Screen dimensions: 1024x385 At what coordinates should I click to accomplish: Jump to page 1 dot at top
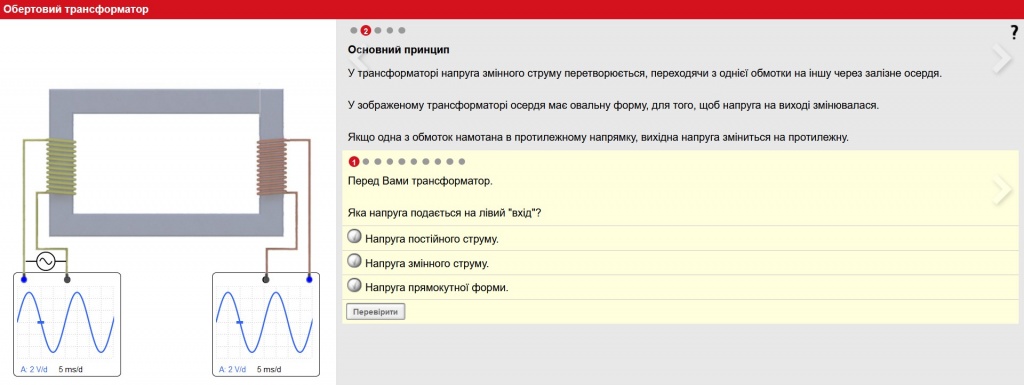354,30
